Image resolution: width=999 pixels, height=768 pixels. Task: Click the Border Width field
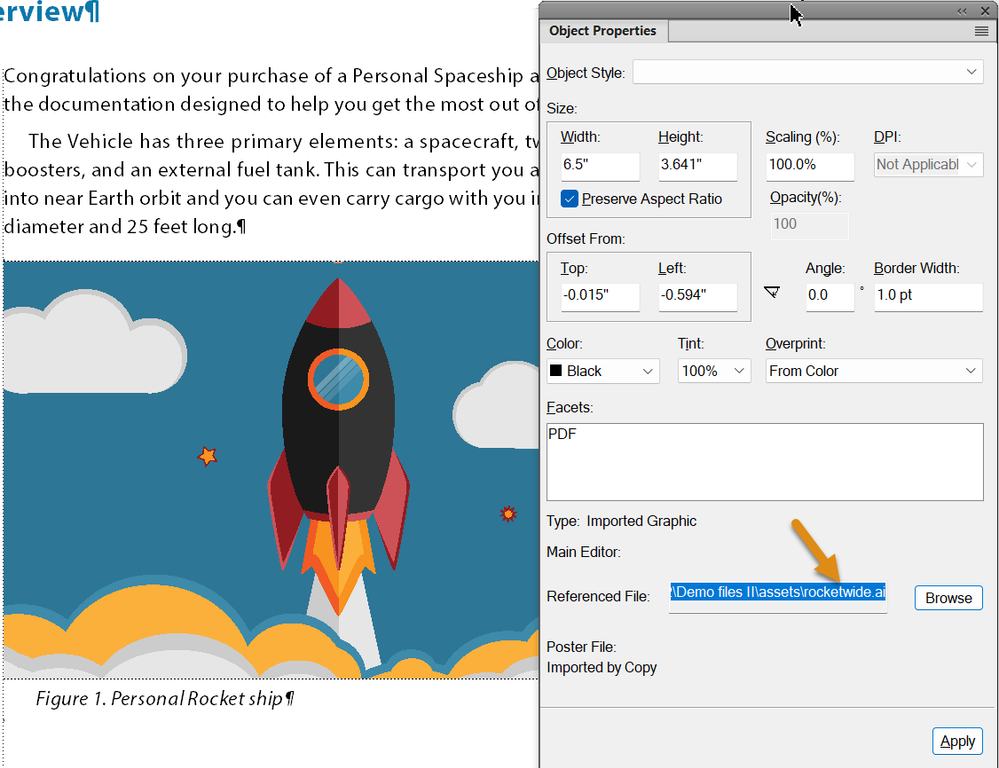928,296
